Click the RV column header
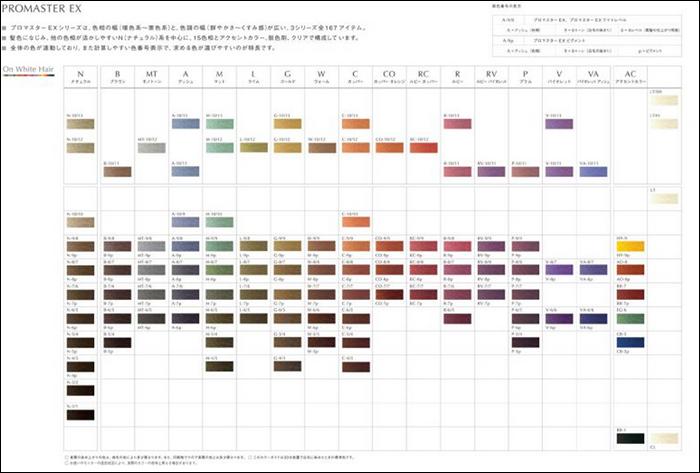700x473 pixels. tap(492, 77)
